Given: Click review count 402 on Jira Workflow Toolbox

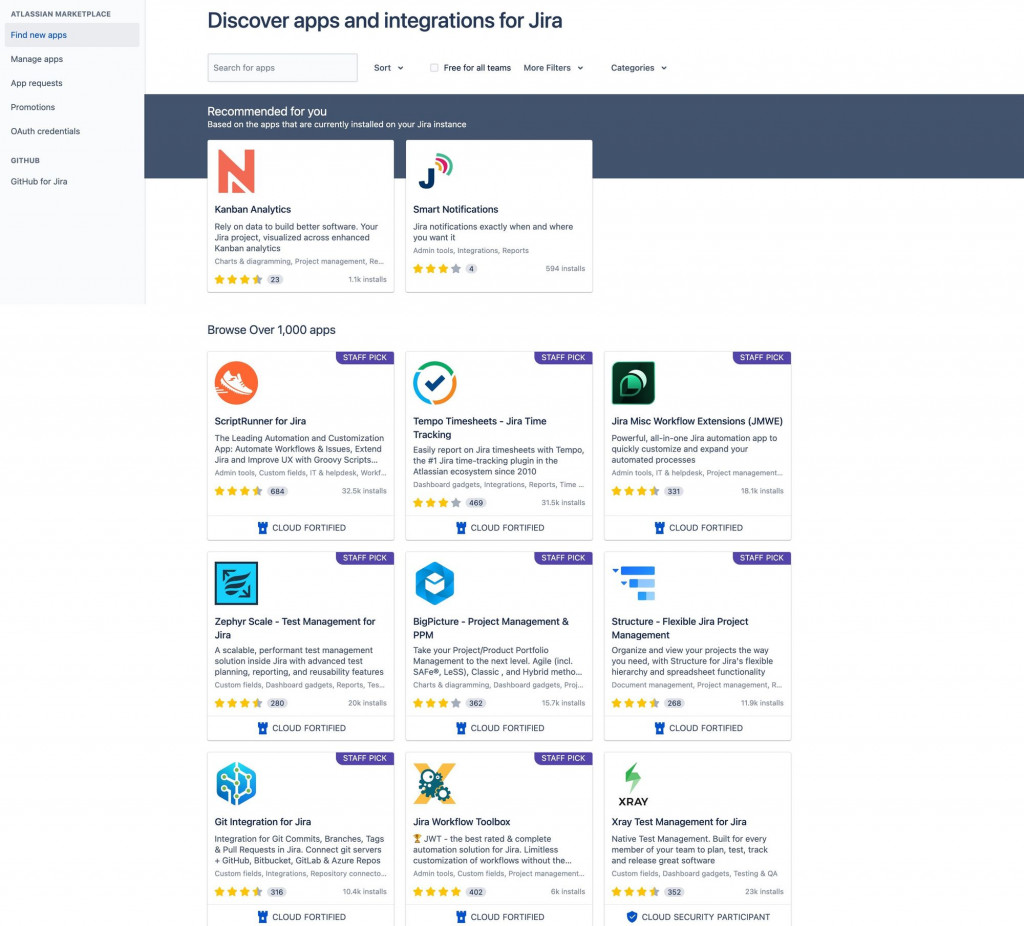Looking at the screenshot, I should point(476,892).
